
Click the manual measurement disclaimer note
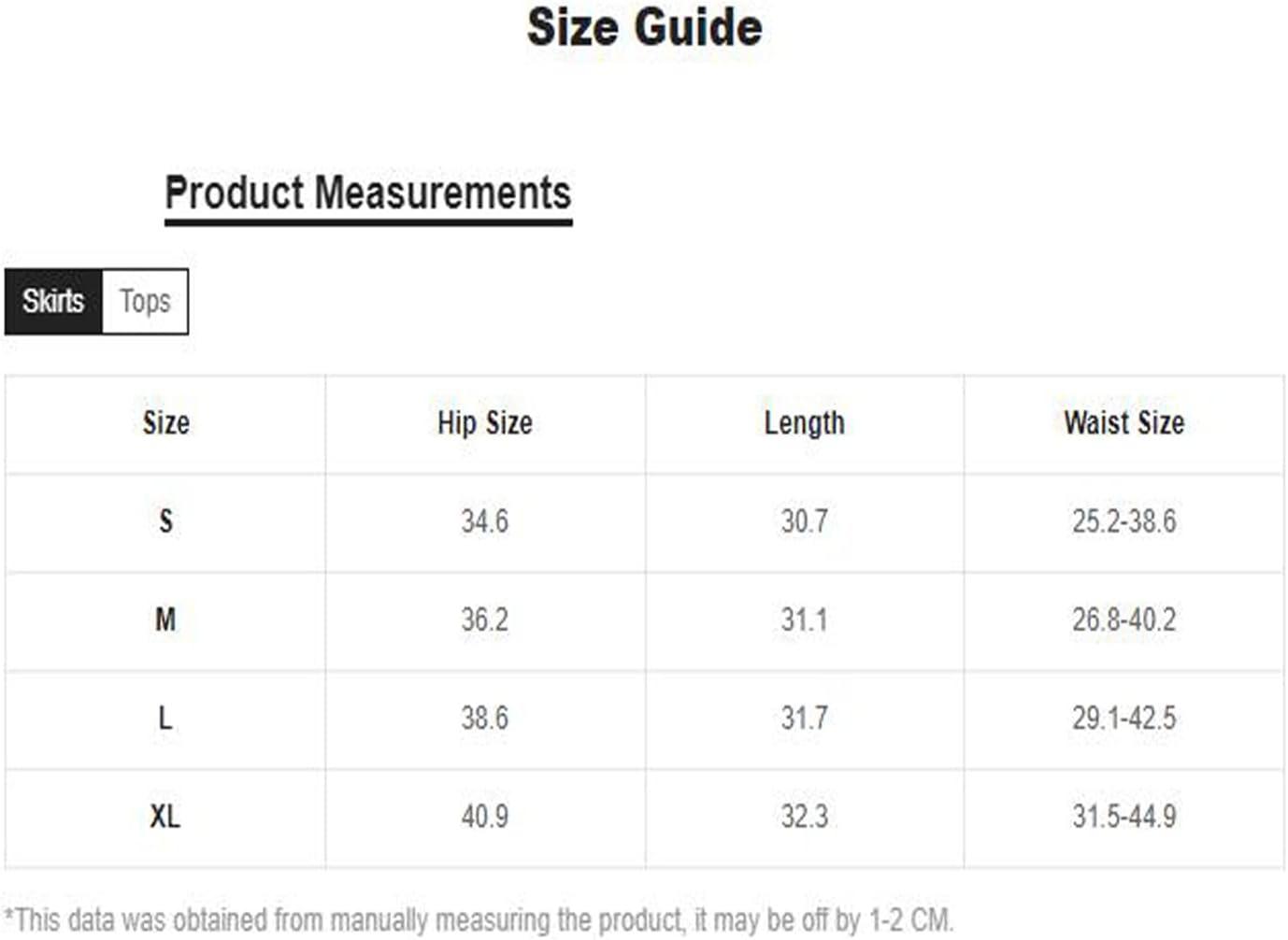pyautogui.click(x=479, y=919)
